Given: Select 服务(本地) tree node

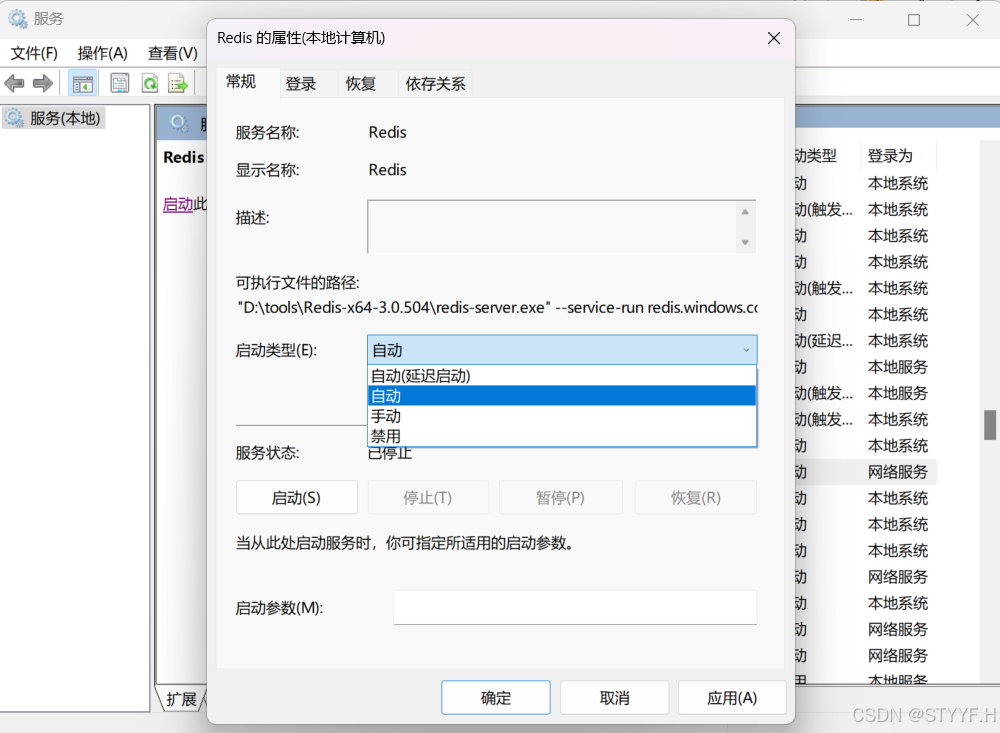Looking at the screenshot, I should (x=54, y=118).
